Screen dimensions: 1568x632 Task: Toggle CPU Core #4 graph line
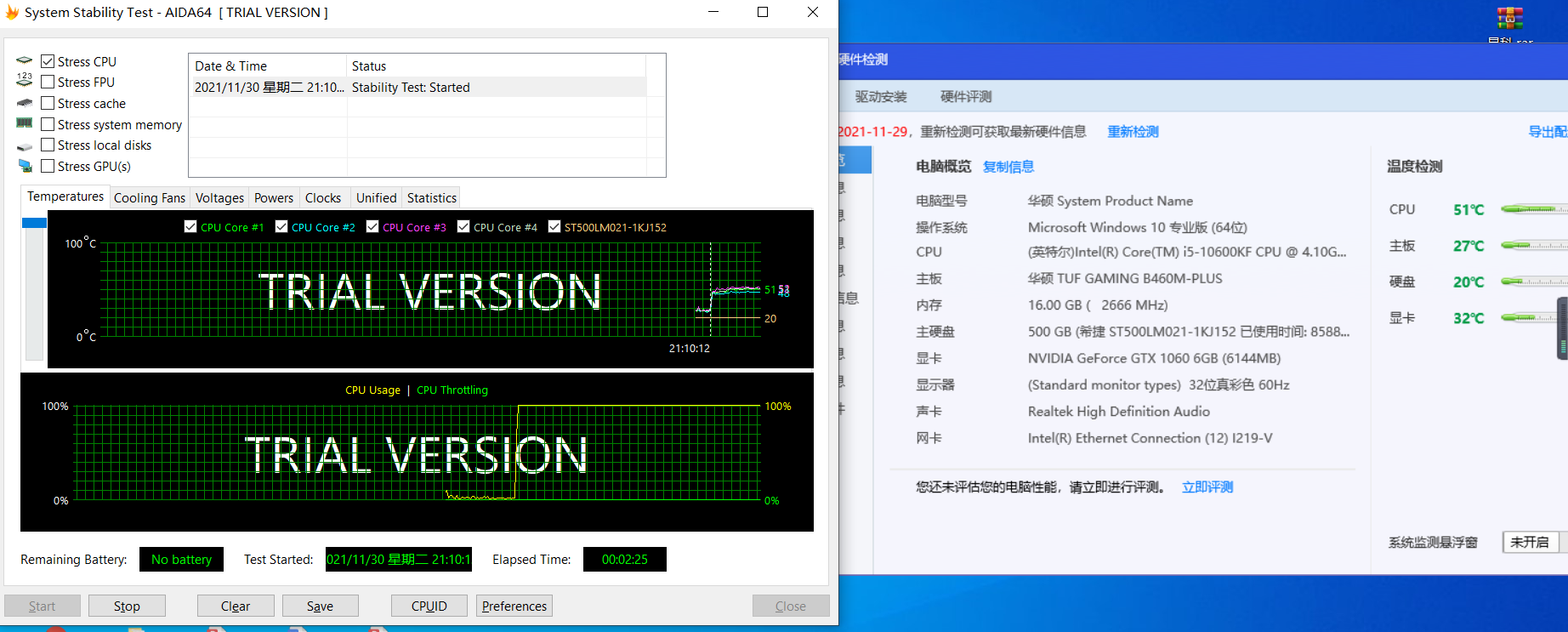click(463, 226)
